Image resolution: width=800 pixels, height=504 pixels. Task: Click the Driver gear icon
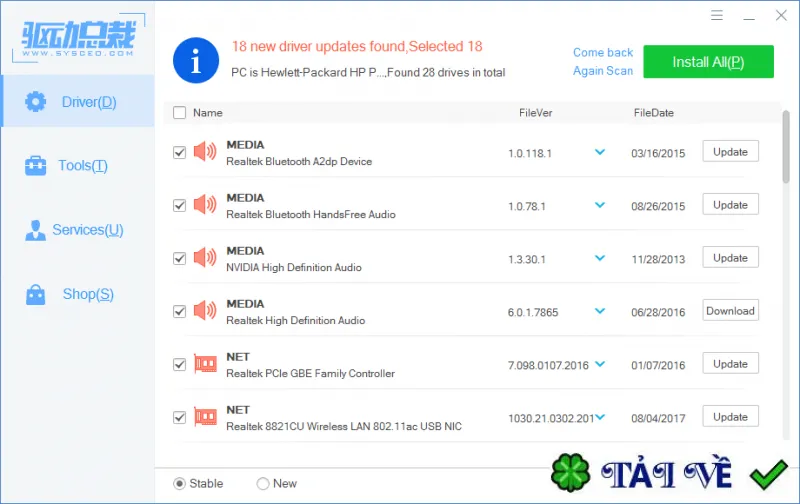(36, 102)
